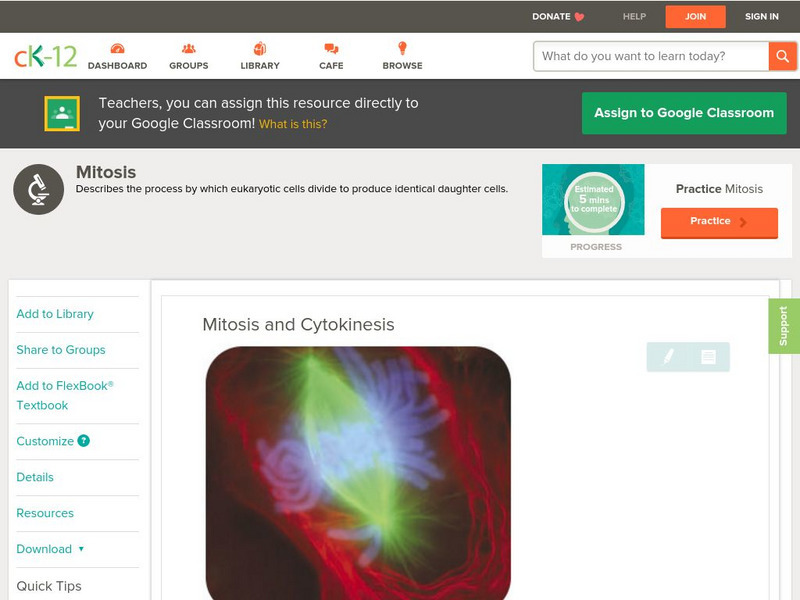The height and width of the screenshot is (600, 800).
Task: Select the highlighter pen tool icon
Action: [668, 357]
